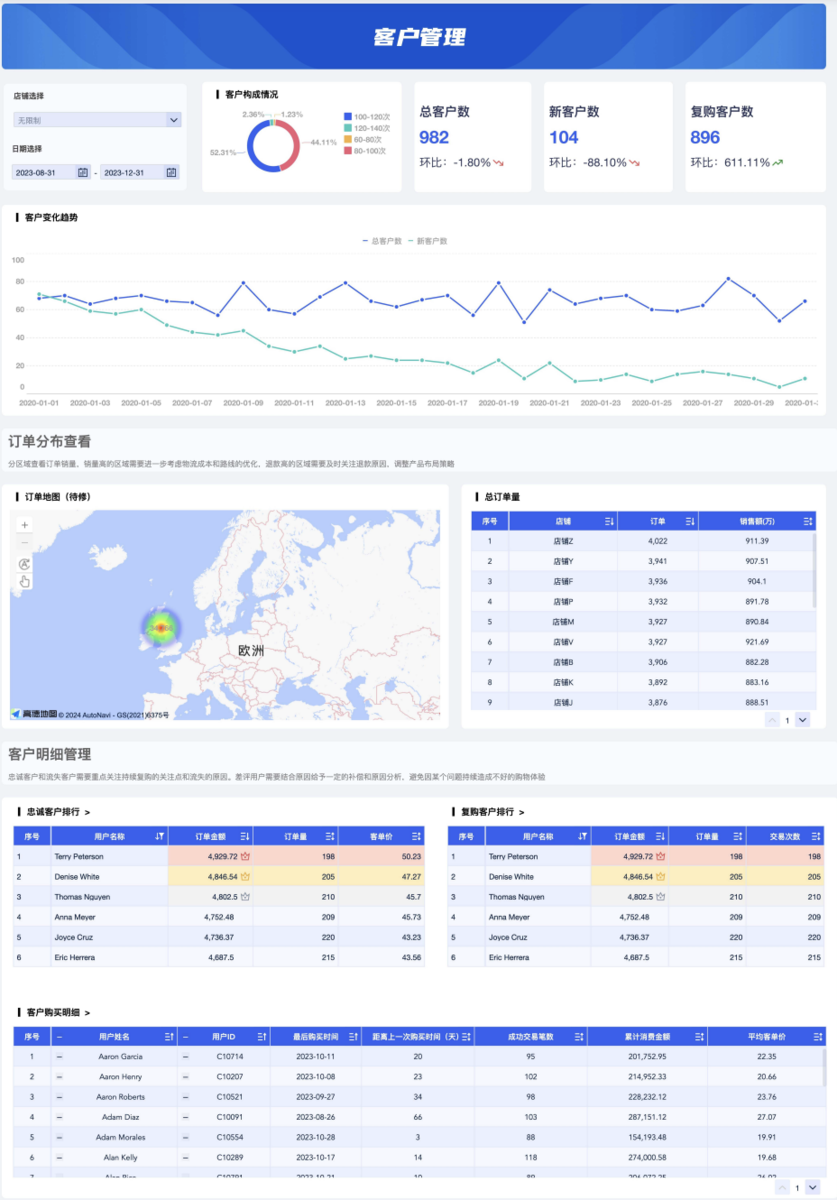Click Adam Morales in purchase details
Screen dimensions: 837x1200
point(121,1137)
